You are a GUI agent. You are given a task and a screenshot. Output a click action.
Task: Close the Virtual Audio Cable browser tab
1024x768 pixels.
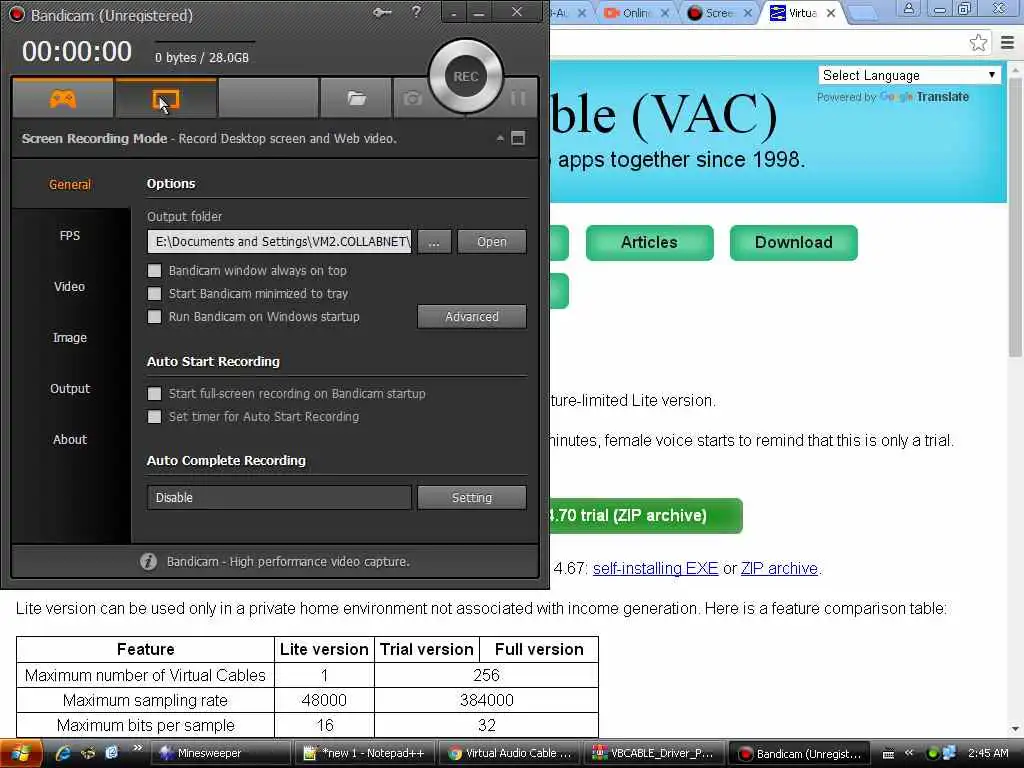pyautogui.click(x=831, y=13)
